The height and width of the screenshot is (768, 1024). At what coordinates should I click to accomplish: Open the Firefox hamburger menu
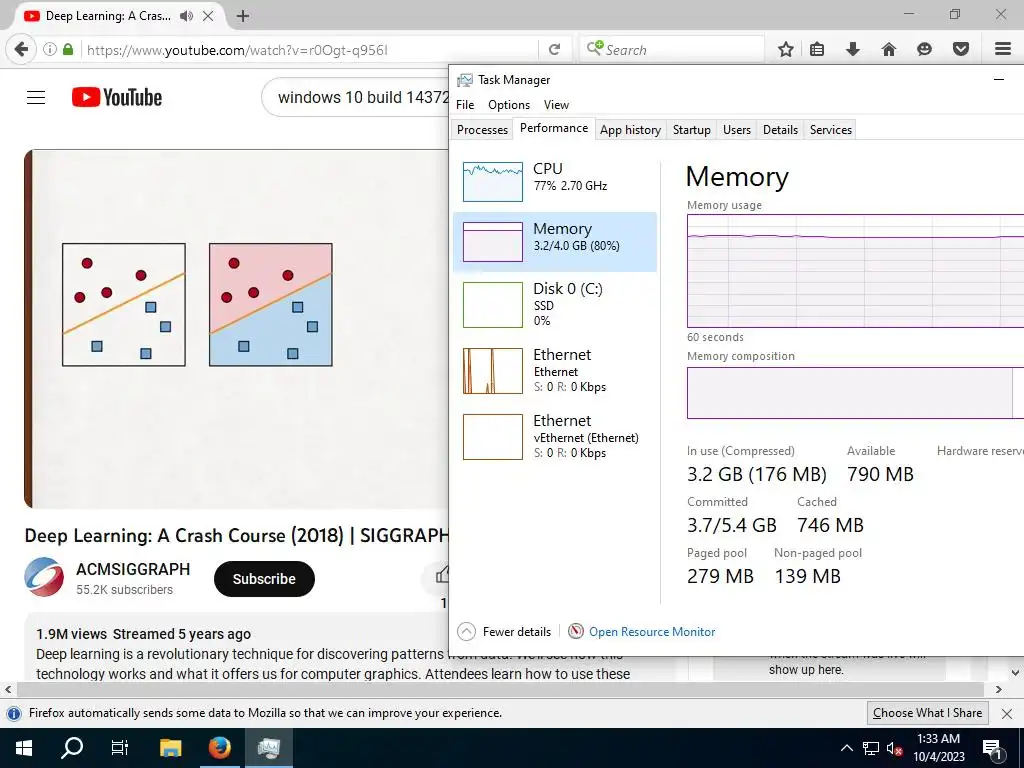[x=1003, y=49]
